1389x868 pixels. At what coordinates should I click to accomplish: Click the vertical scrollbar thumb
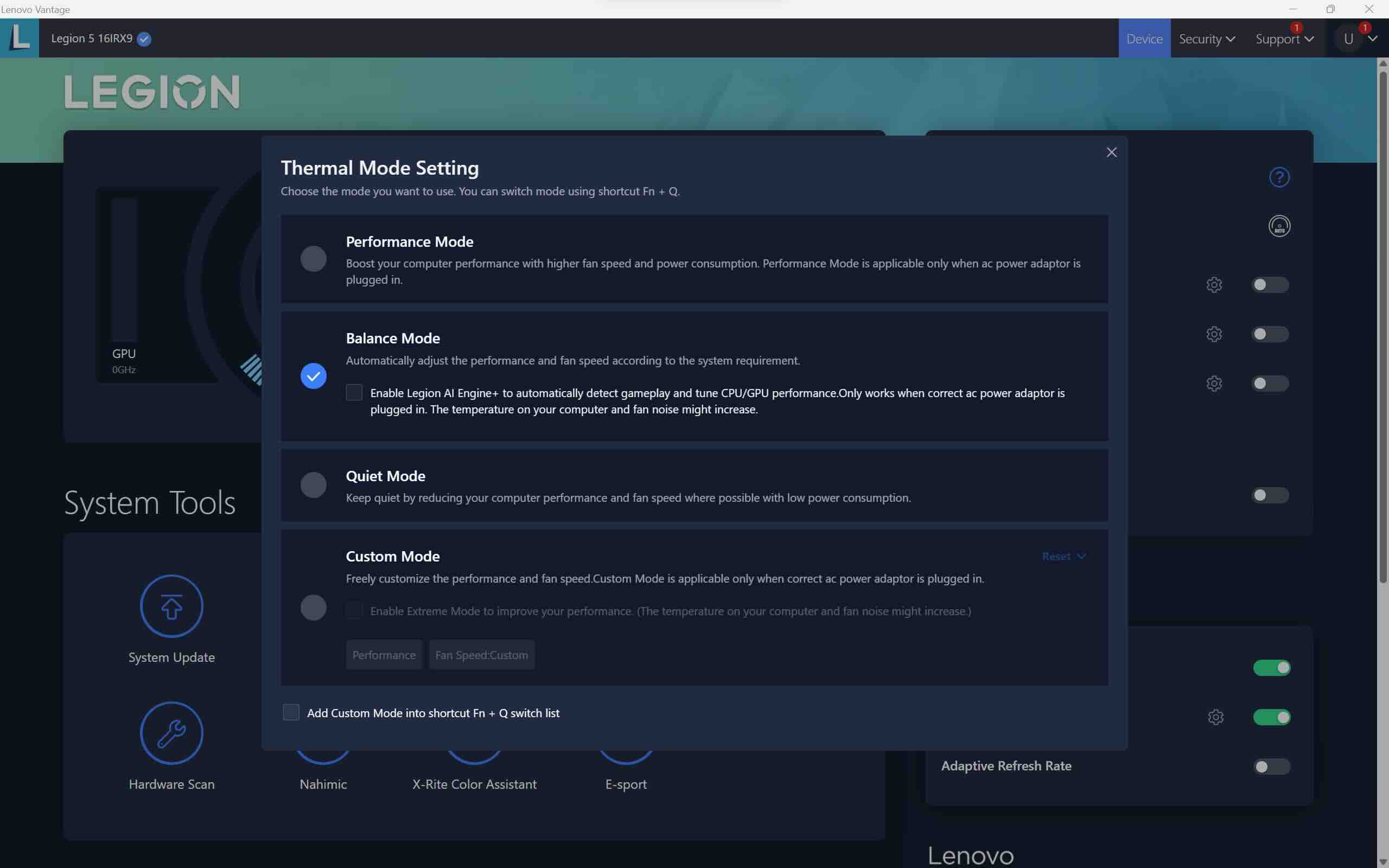[1382, 327]
